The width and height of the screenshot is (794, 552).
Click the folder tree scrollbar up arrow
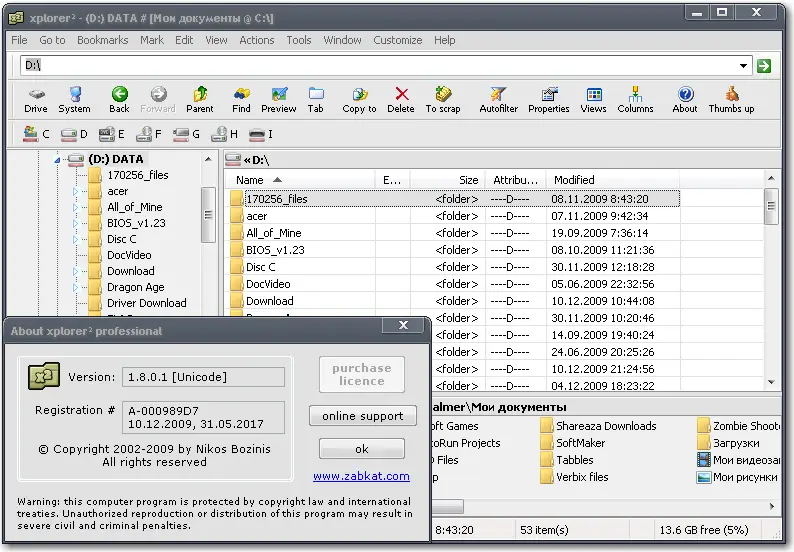tap(208, 160)
